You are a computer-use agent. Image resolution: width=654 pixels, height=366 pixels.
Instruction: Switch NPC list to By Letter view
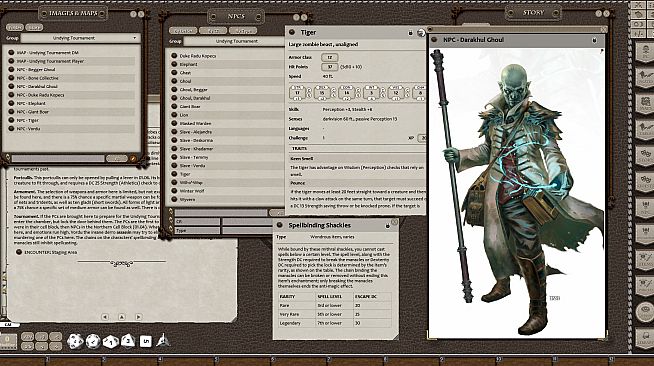coord(183,31)
